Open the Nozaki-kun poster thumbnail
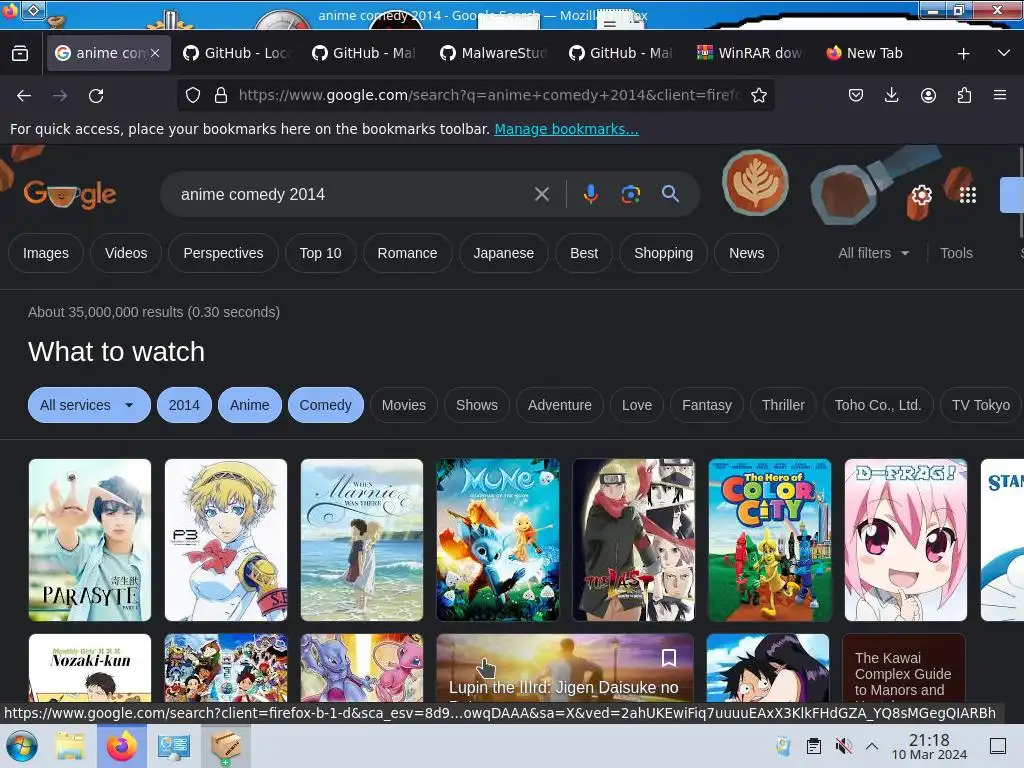The image size is (1024, 768). click(90, 668)
